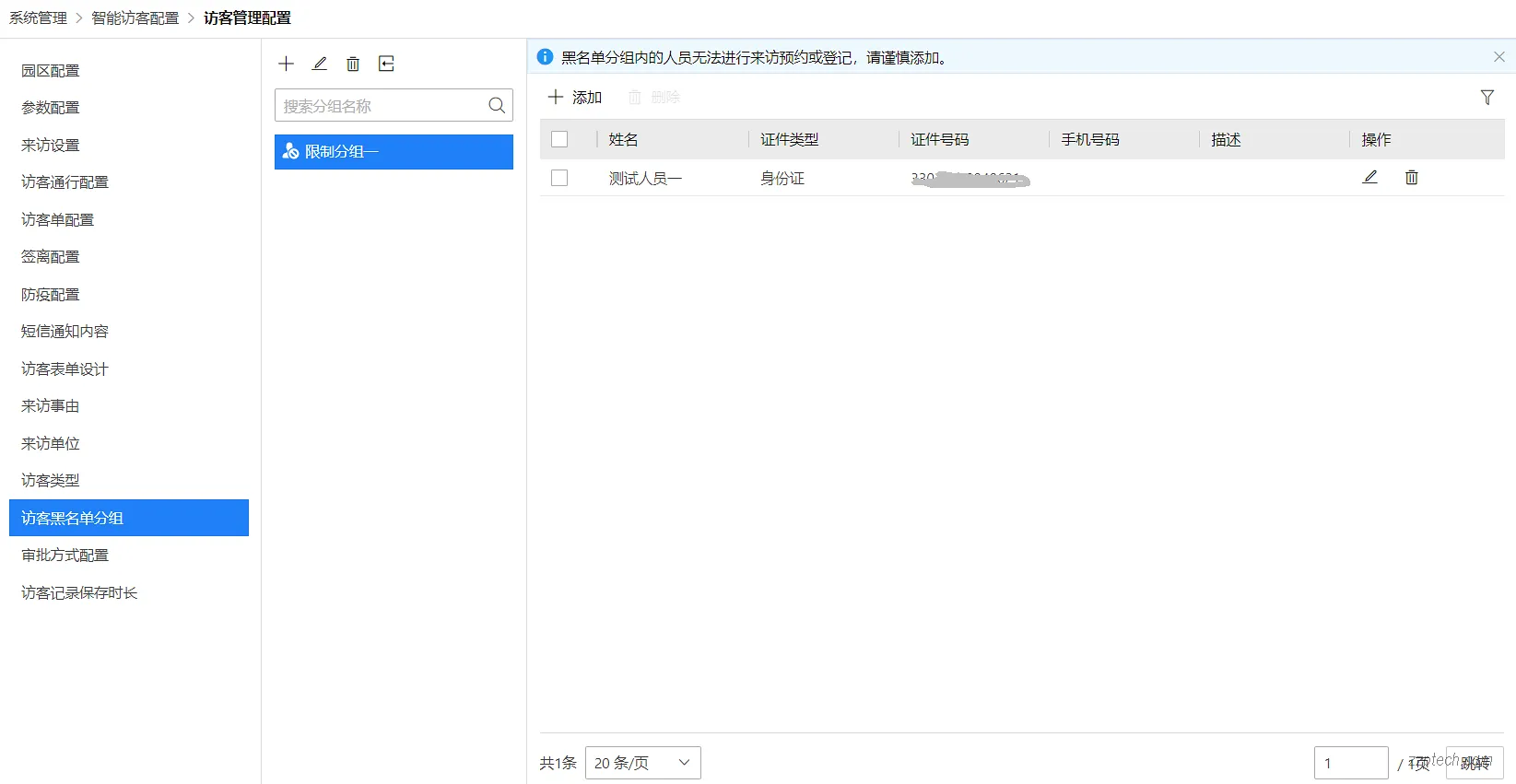Open 访客通行配置 in the sidebar
Viewport: 1516px width, 784px height.
[x=65, y=182]
